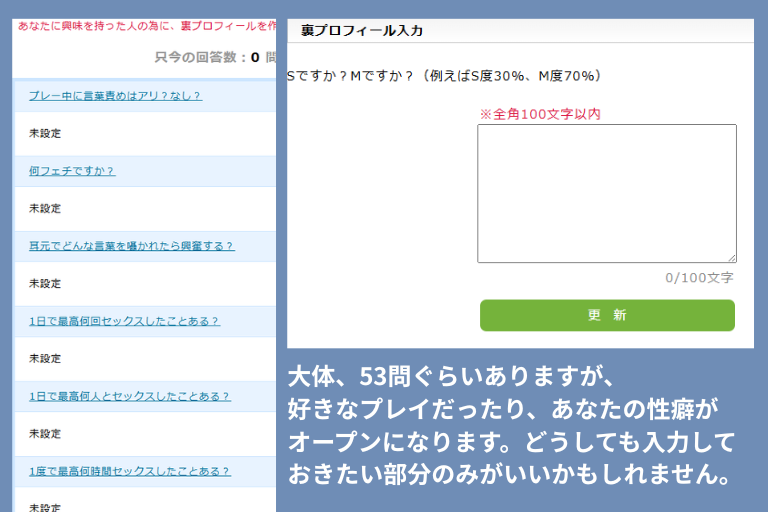Image resolution: width=768 pixels, height=512 pixels.
Task: Click the 只今の回答数 counter text
Action: click(215, 57)
